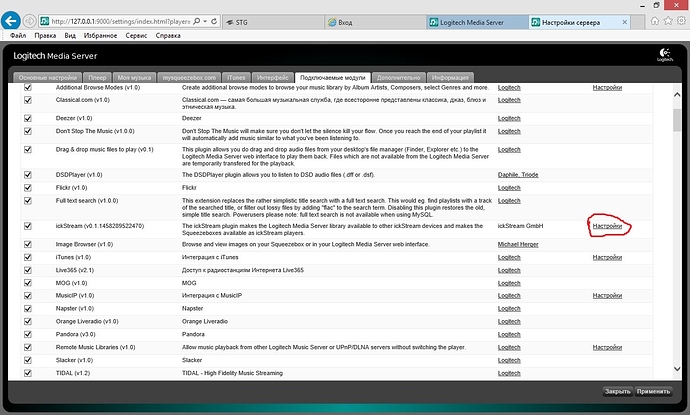Open the Интерфейс tab
The image size is (690, 415).
point(273,77)
